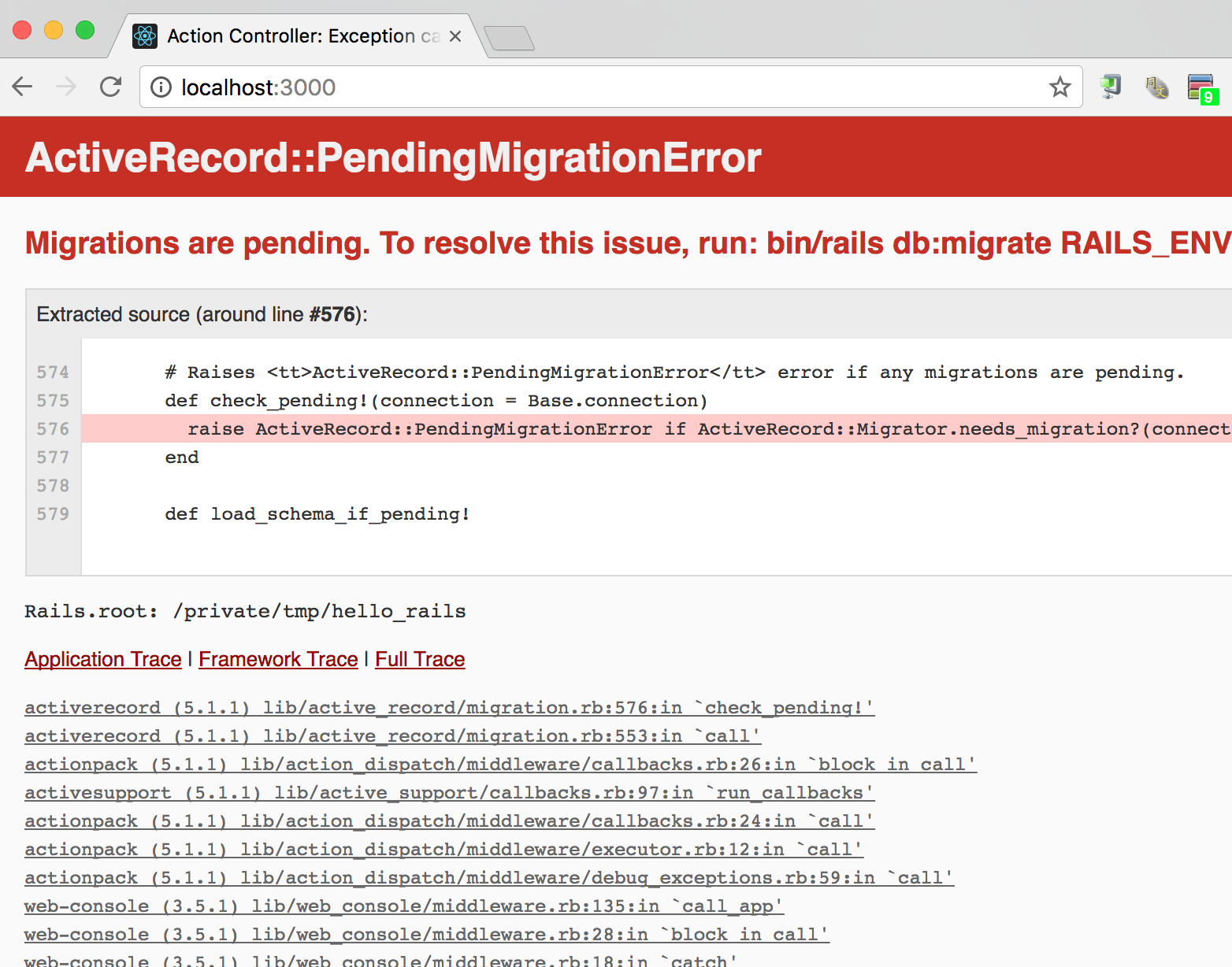Open the extension with green 9 badge
Viewport: 1232px width, 967px height.
(x=1202, y=88)
